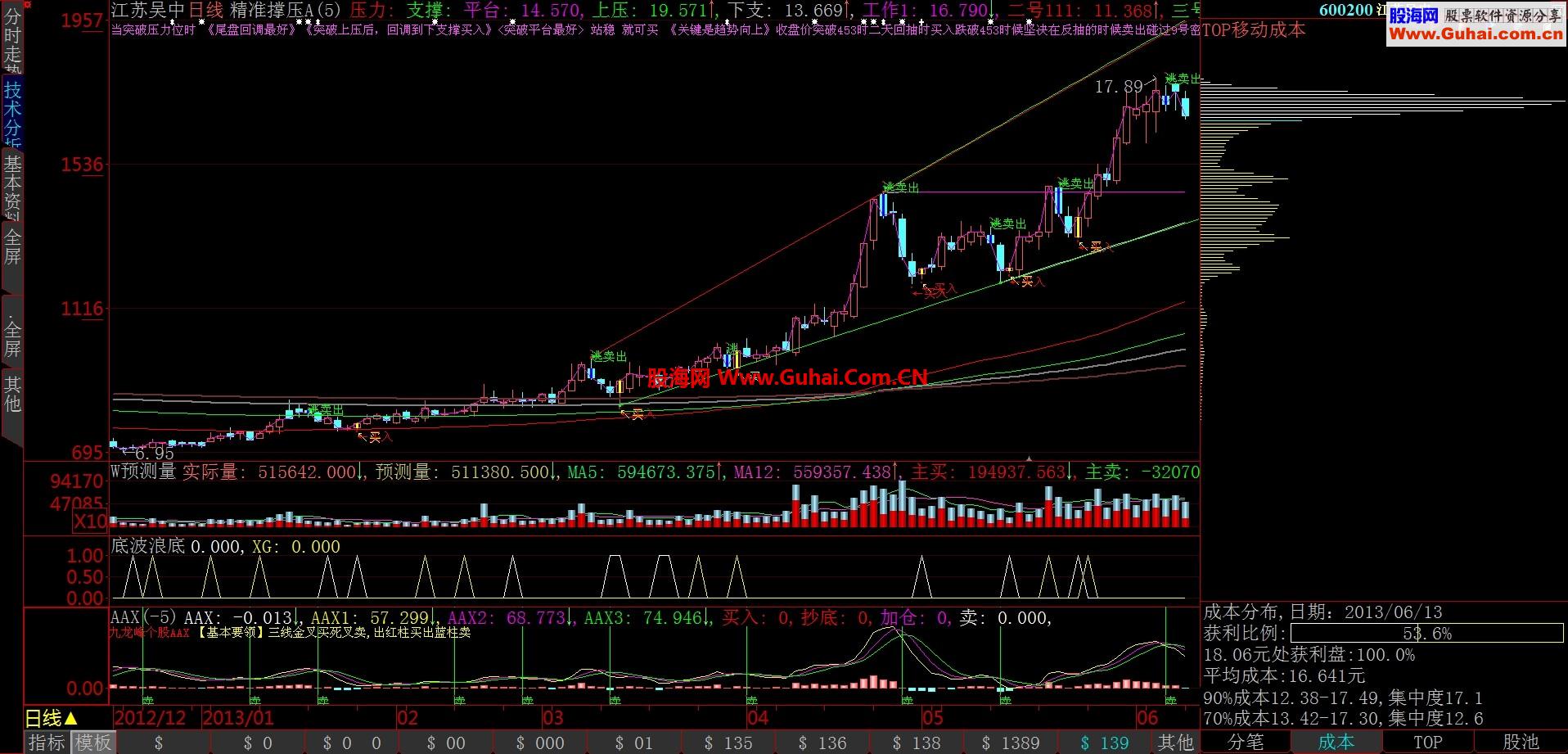Click the W预测量 volume indicator label
1568x754 pixels.
pos(143,472)
